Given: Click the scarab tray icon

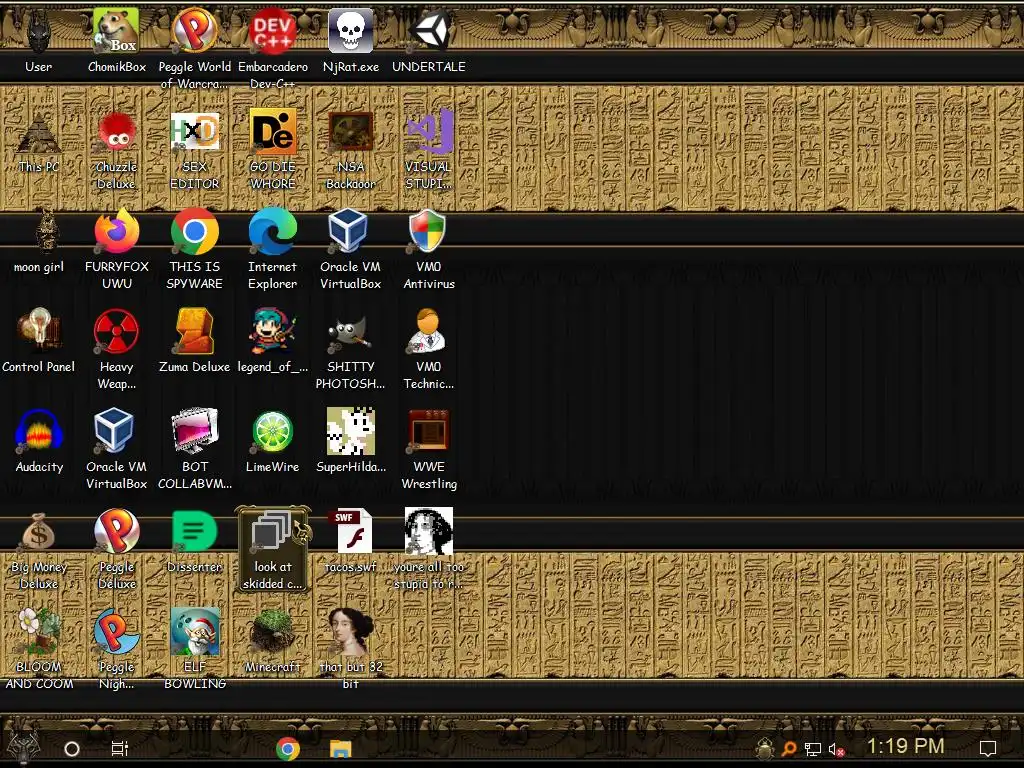Looking at the screenshot, I should (x=765, y=748).
